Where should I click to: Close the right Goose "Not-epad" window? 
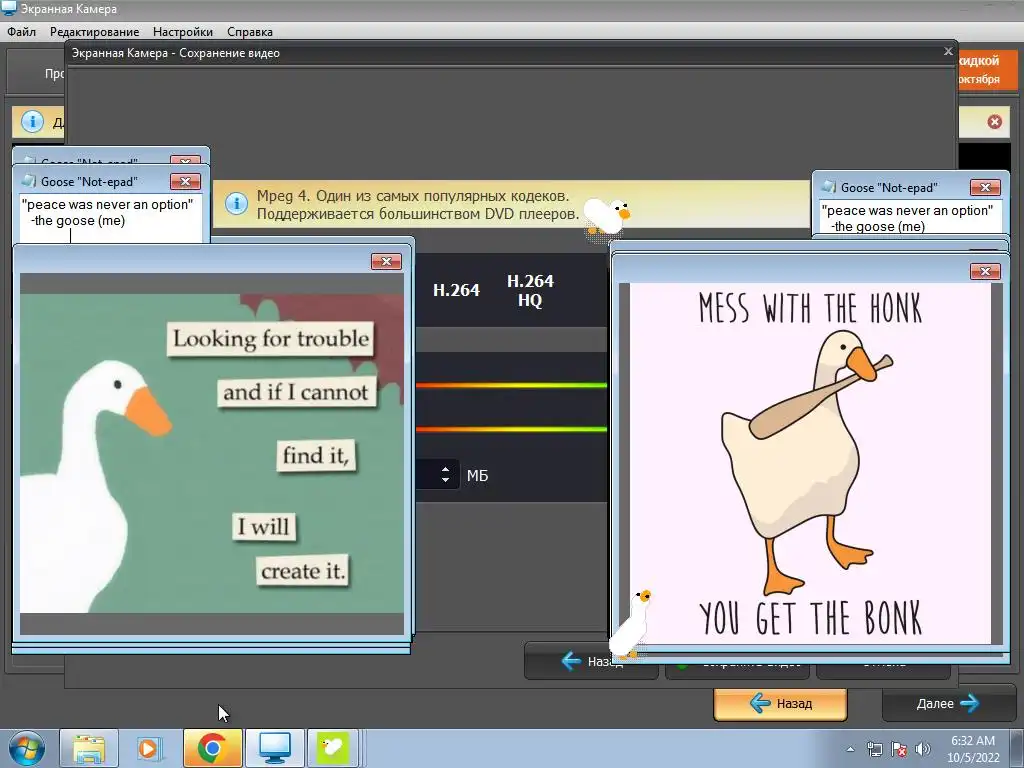coord(985,188)
